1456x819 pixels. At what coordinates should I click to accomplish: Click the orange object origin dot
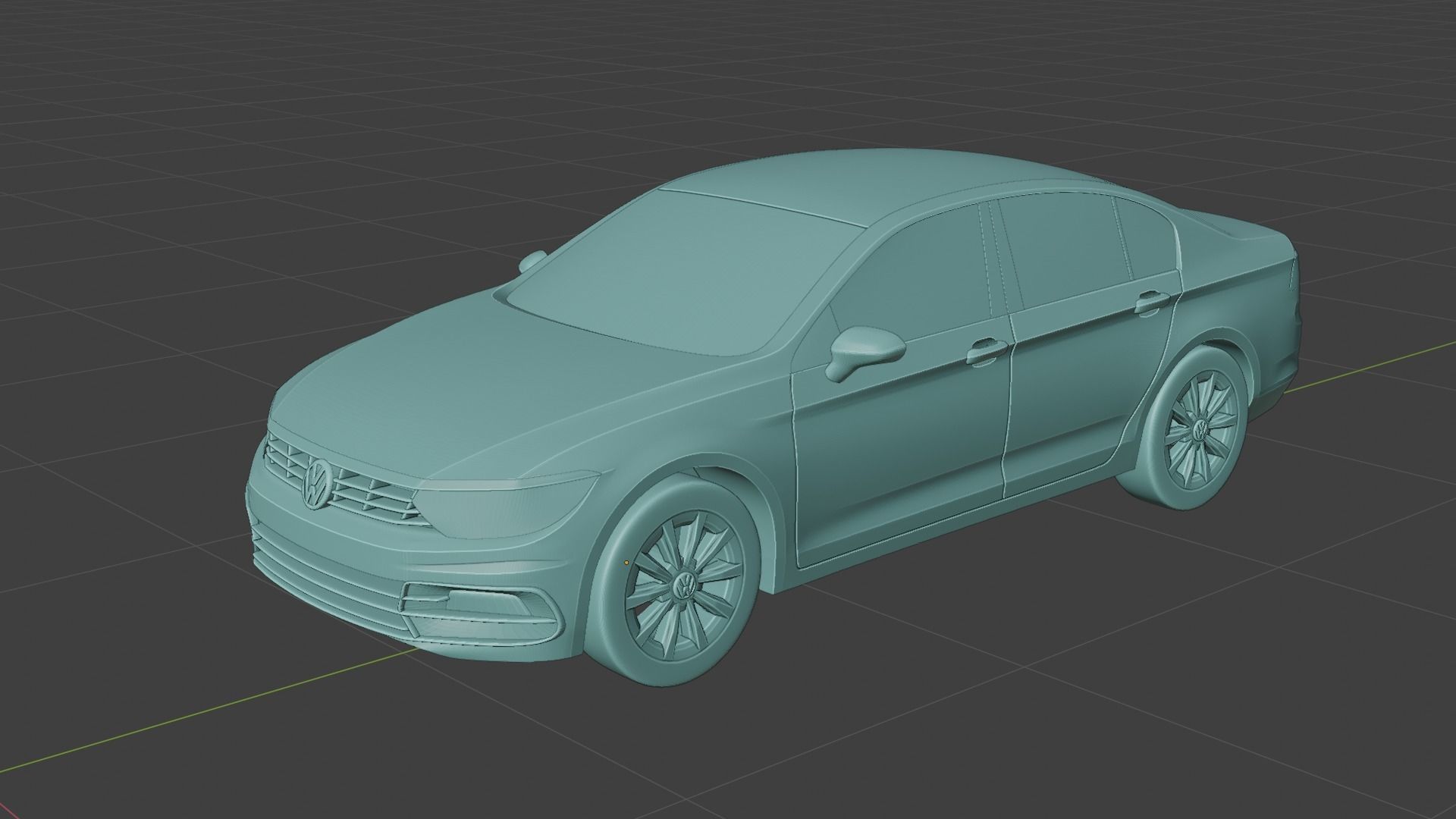pos(626,563)
